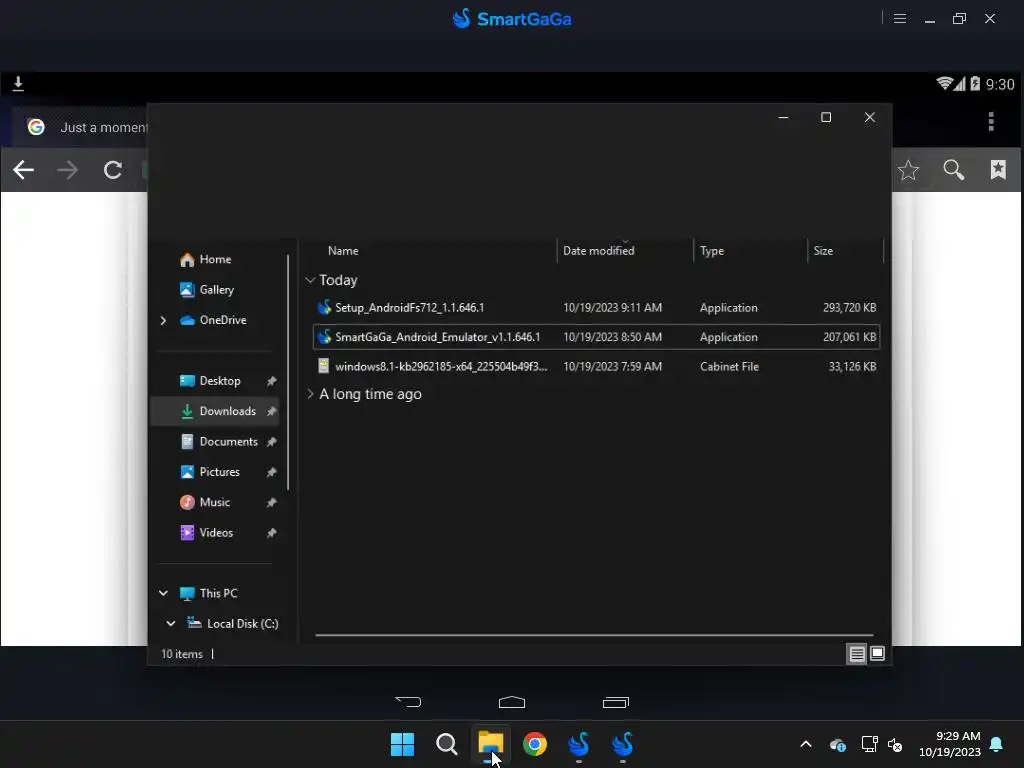
Task: Click file list horizontal scrollbar
Action: click(x=594, y=635)
